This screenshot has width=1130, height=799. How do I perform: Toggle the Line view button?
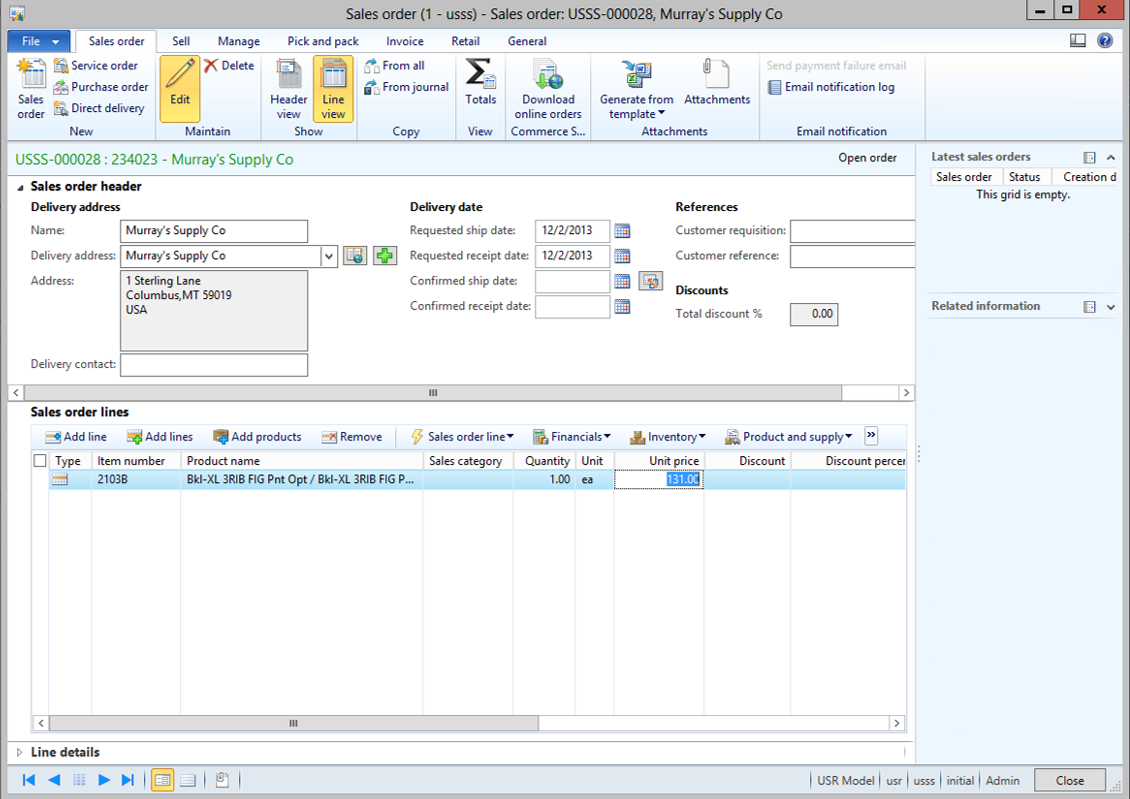click(333, 89)
